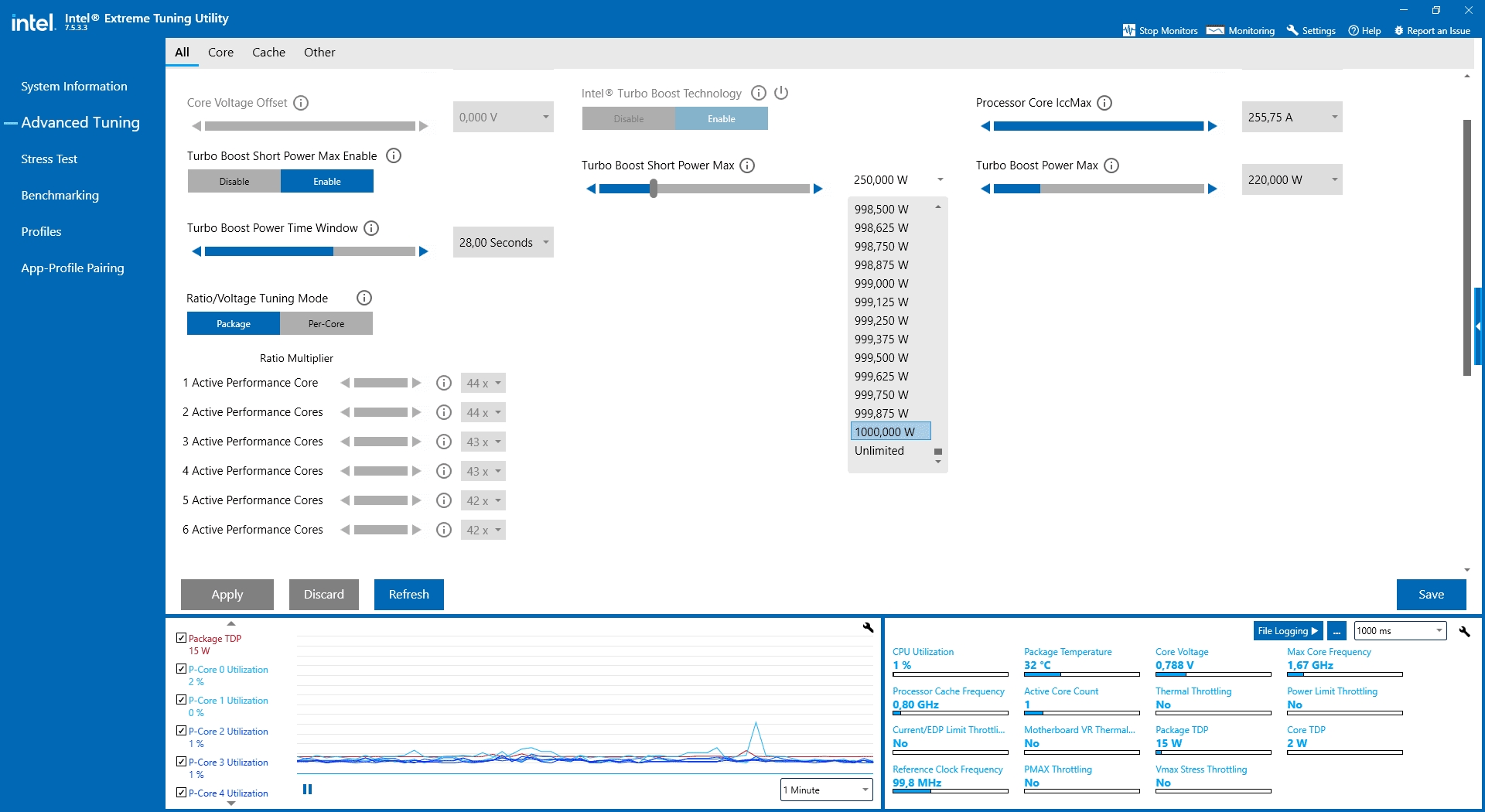Open graph settings wrench icon

point(868,628)
